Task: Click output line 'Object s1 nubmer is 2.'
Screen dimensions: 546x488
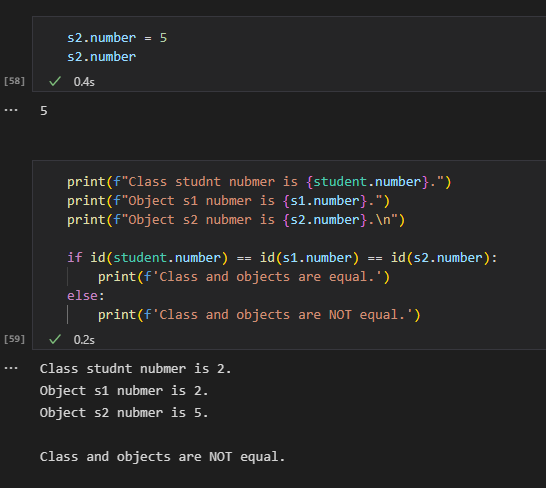Action: 124,391
